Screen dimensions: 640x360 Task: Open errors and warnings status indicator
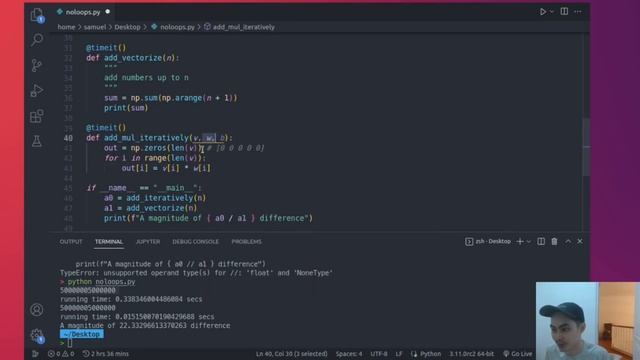pyautogui.click(x=61, y=354)
